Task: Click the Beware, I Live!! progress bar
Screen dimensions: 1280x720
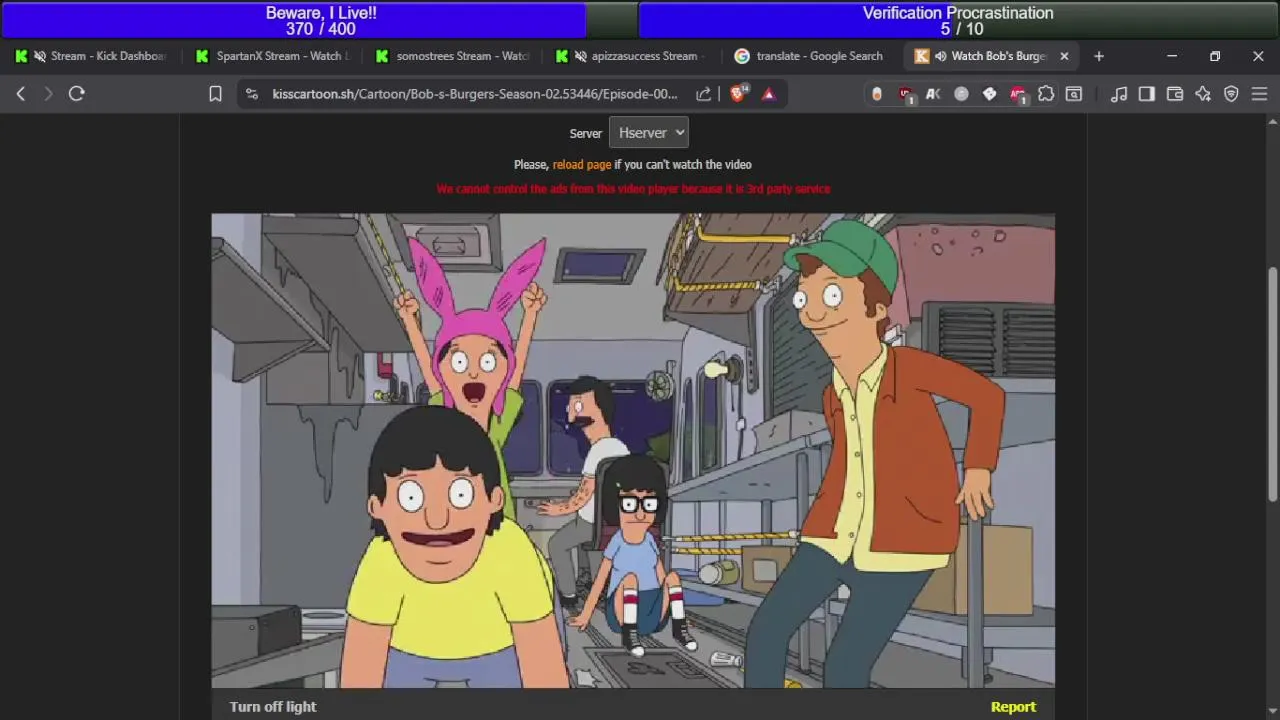Action: pyautogui.click(x=320, y=20)
